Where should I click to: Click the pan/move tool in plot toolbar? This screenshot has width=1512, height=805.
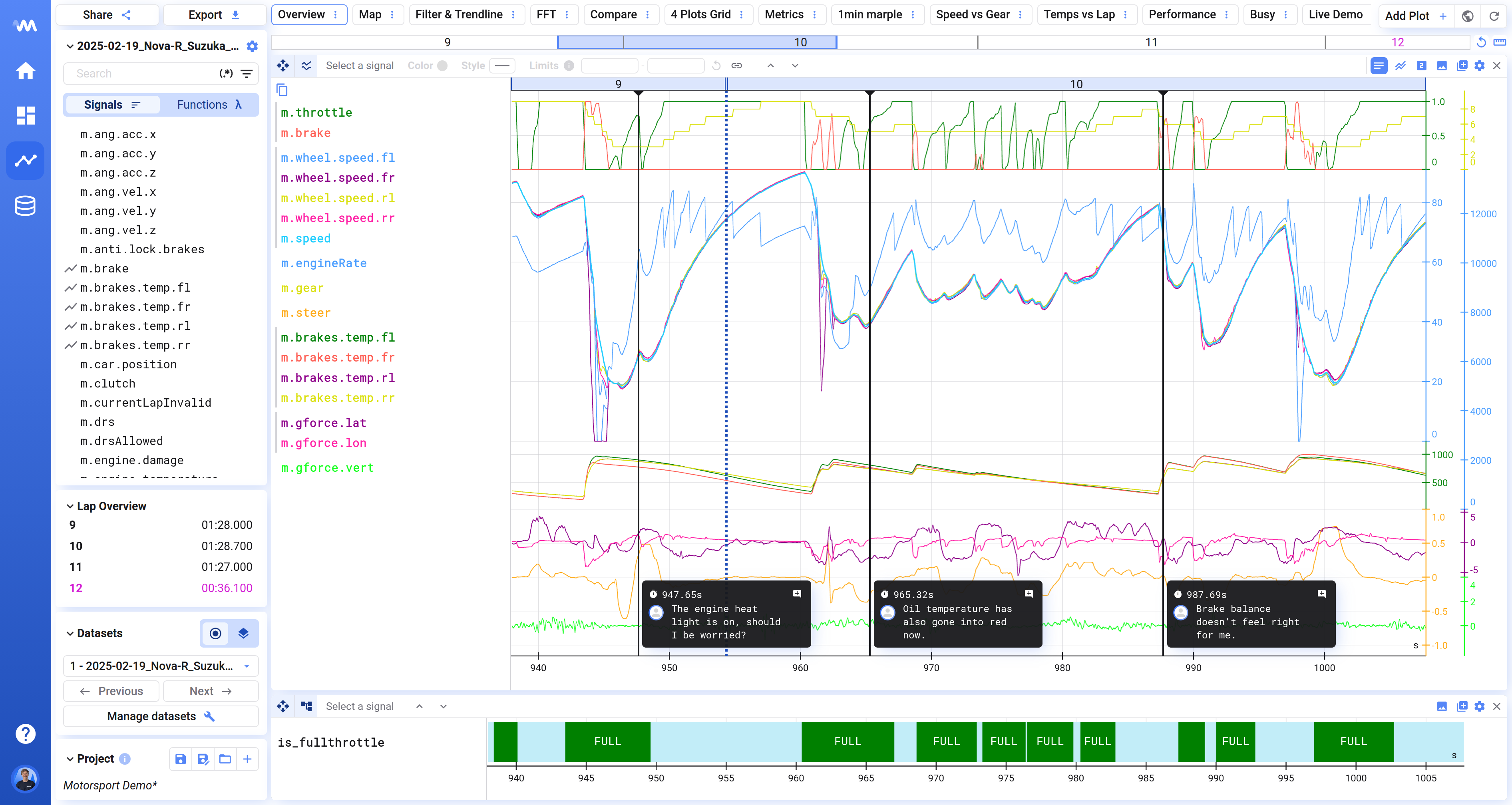tap(283, 66)
